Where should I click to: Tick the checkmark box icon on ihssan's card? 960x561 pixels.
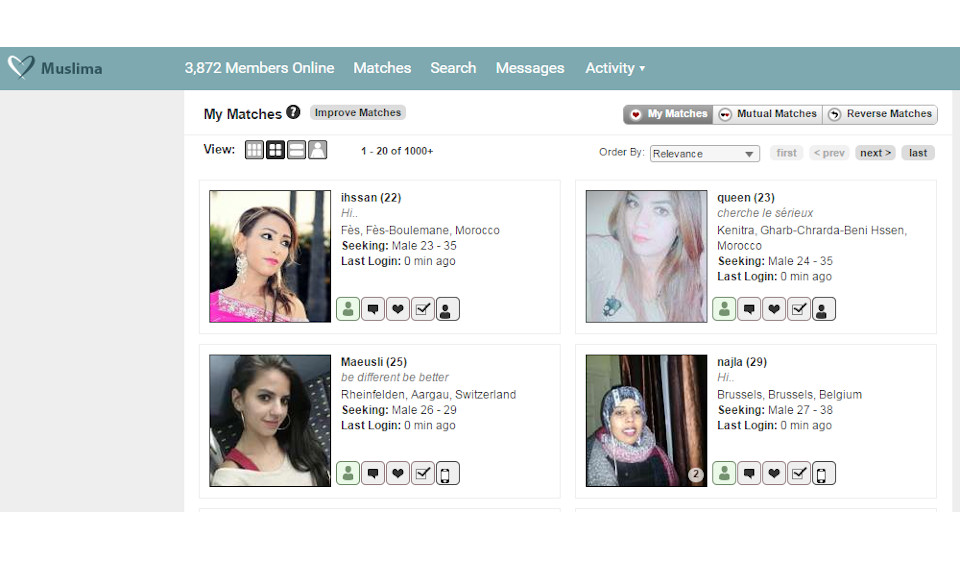423,309
